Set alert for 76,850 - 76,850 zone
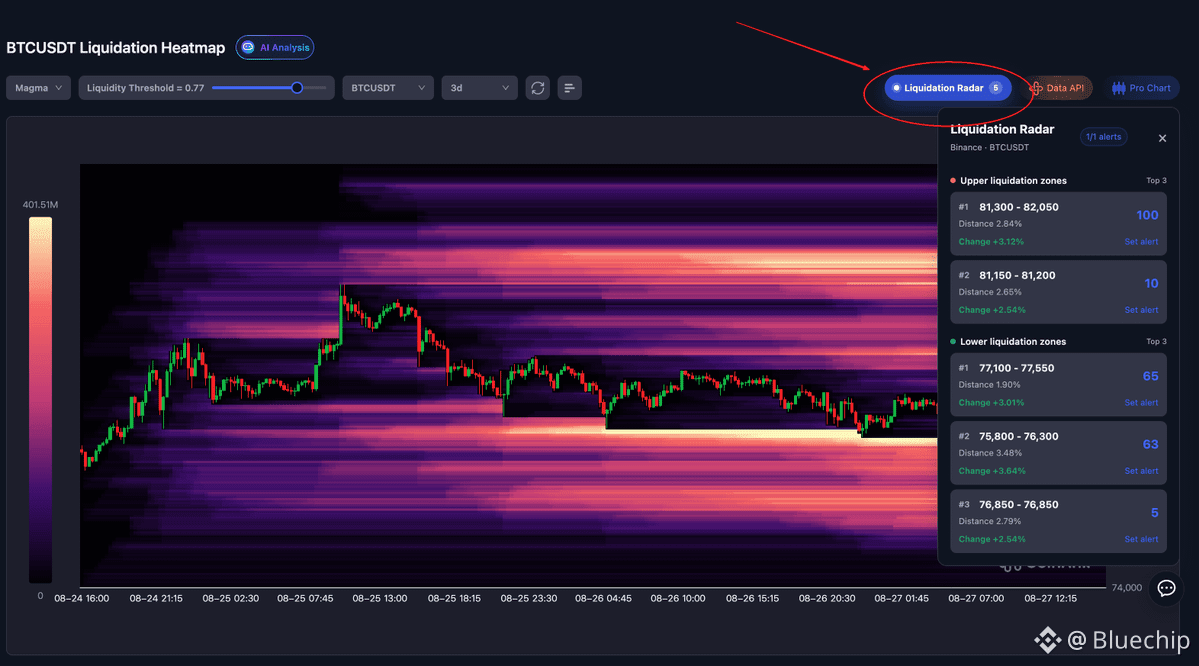Viewport: 1199px width, 666px height. pos(1141,539)
